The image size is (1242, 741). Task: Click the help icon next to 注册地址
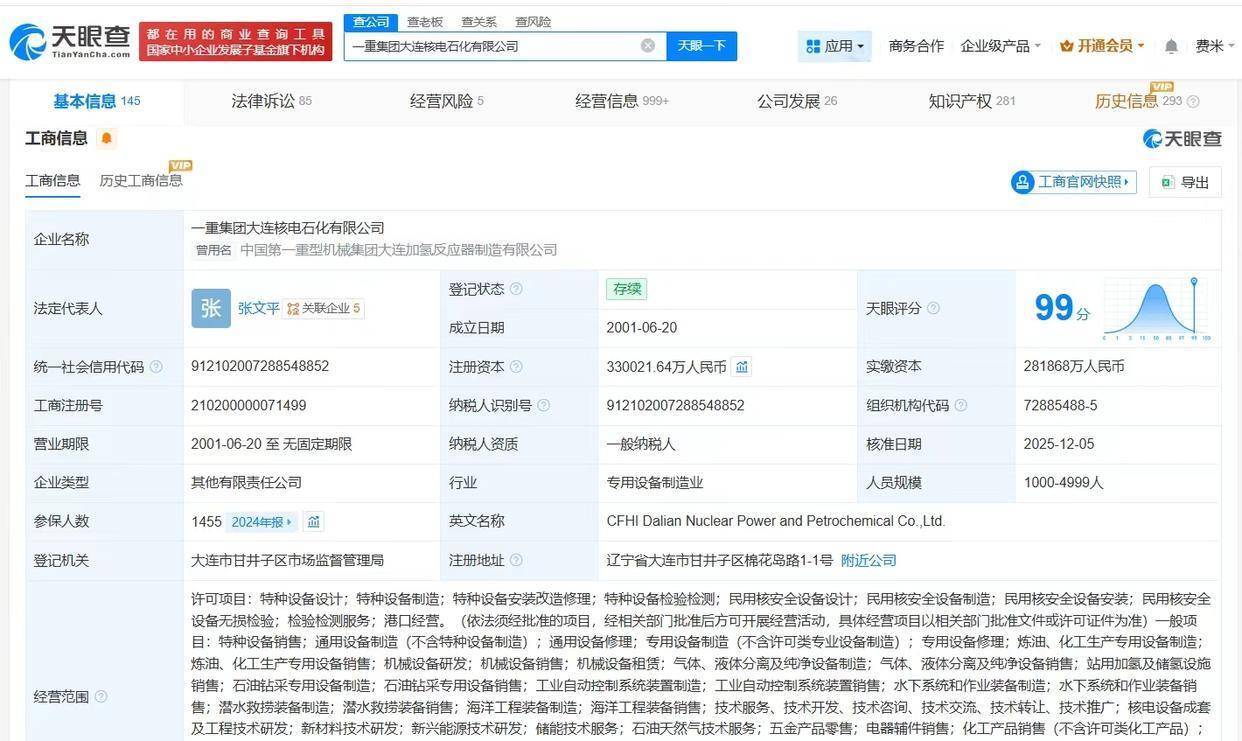click(x=516, y=560)
